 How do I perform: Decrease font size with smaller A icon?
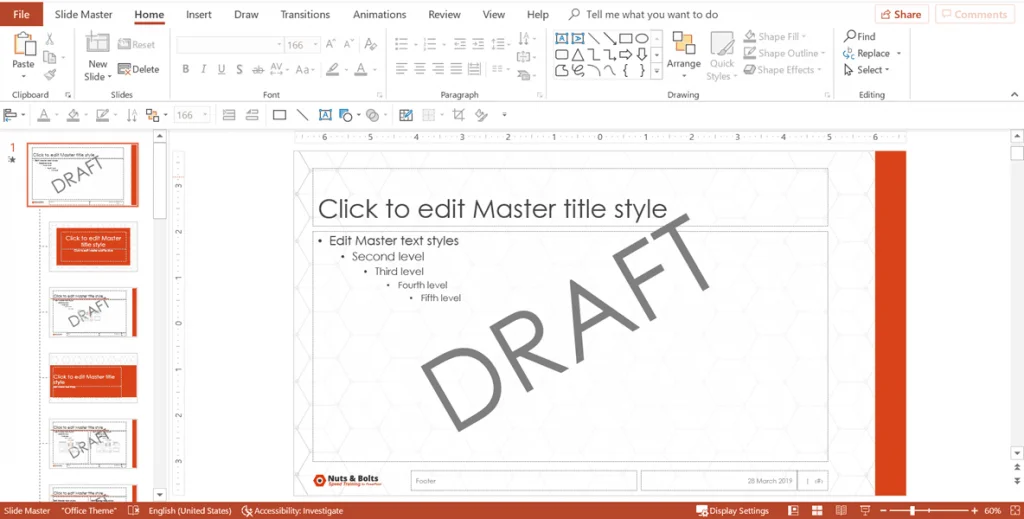[349, 44]
